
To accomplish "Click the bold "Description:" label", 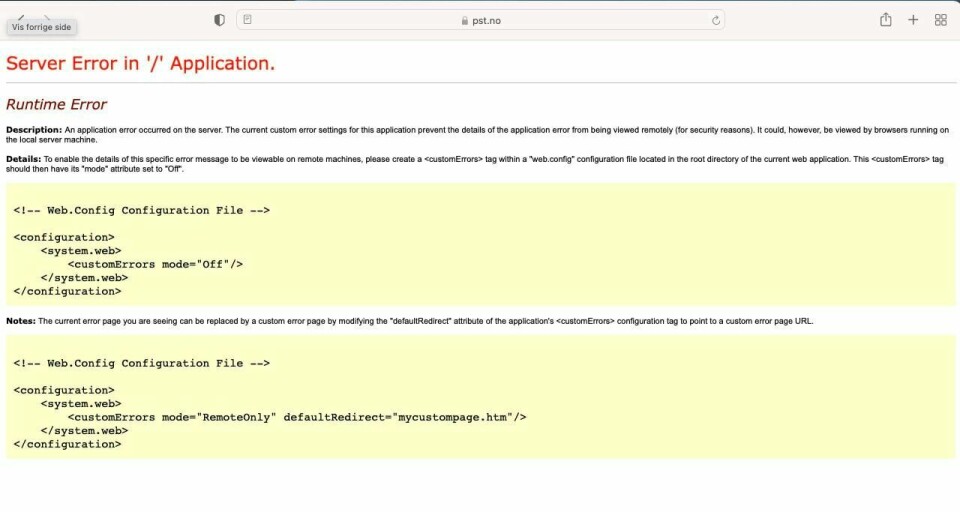I will (34, 130).
